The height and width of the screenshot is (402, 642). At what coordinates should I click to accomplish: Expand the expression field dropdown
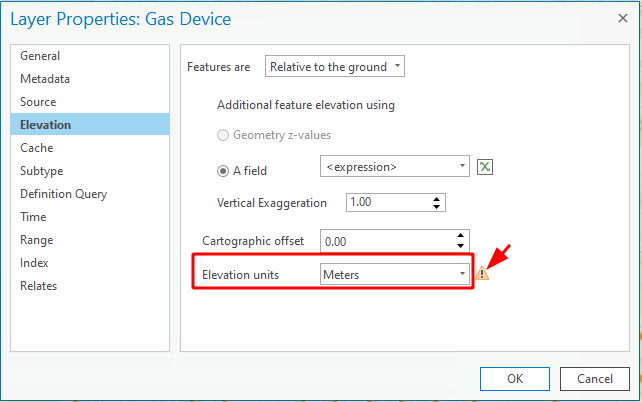pos(395,166)
